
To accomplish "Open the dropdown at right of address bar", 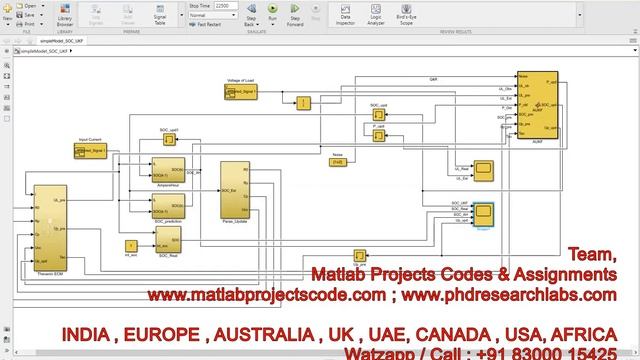I will 635,51.
